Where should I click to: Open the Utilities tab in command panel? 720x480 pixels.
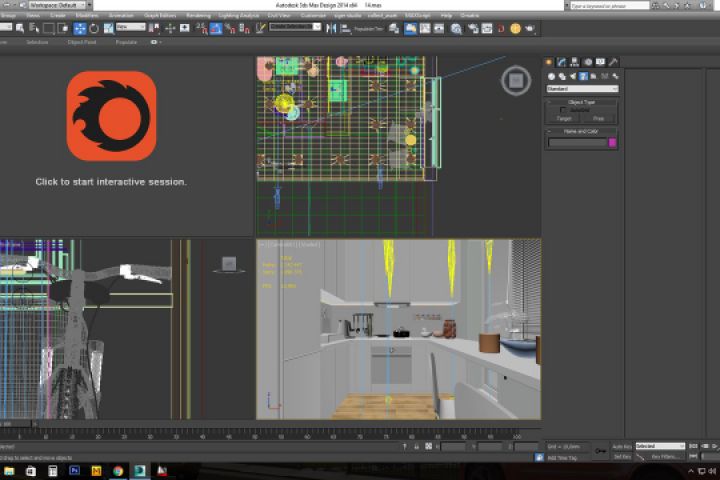[611, 63]
